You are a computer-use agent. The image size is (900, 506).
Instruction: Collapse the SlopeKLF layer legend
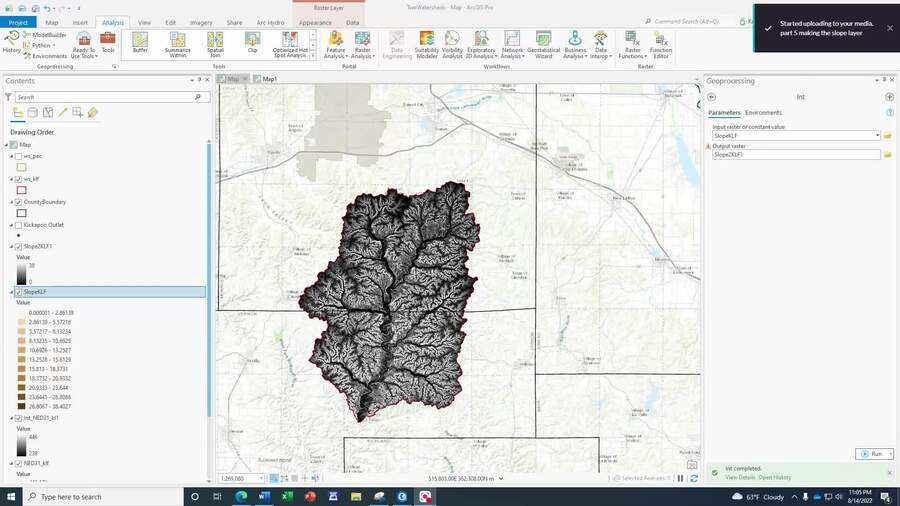(x=11, y=292)
